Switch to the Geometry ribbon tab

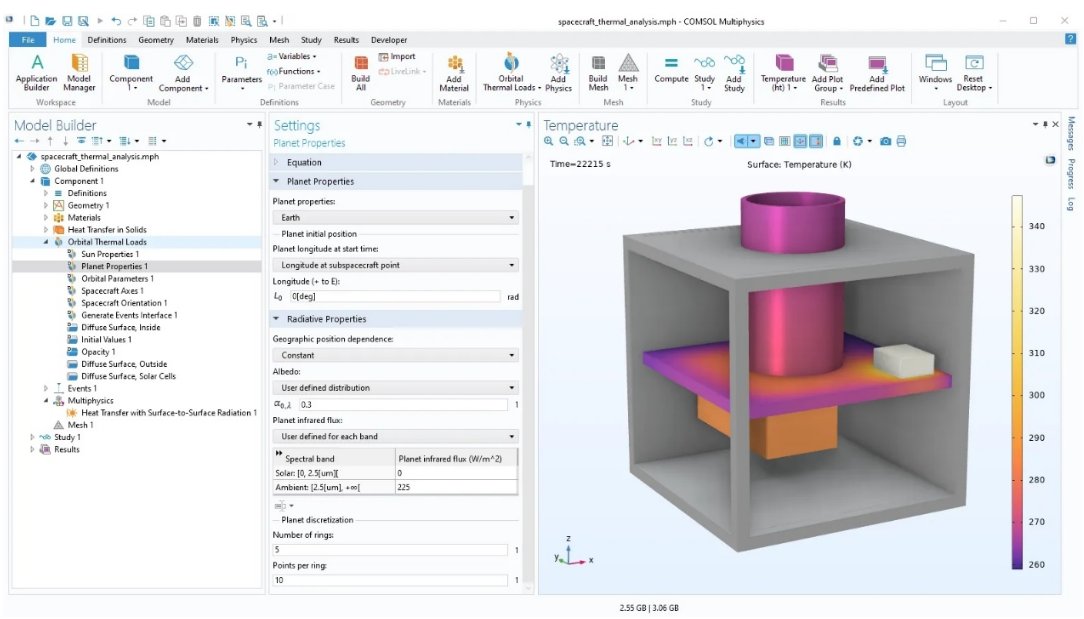[156, 39]
